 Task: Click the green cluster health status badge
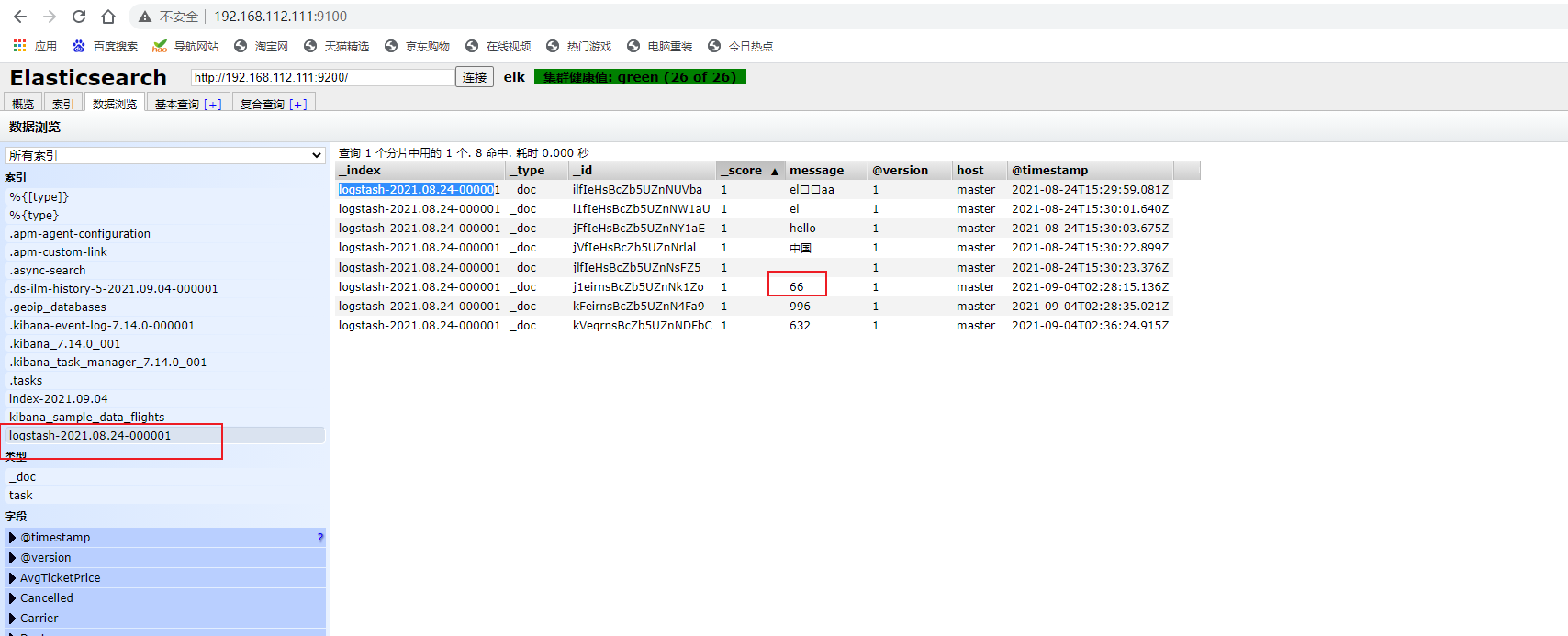click(x=640, y=77)
